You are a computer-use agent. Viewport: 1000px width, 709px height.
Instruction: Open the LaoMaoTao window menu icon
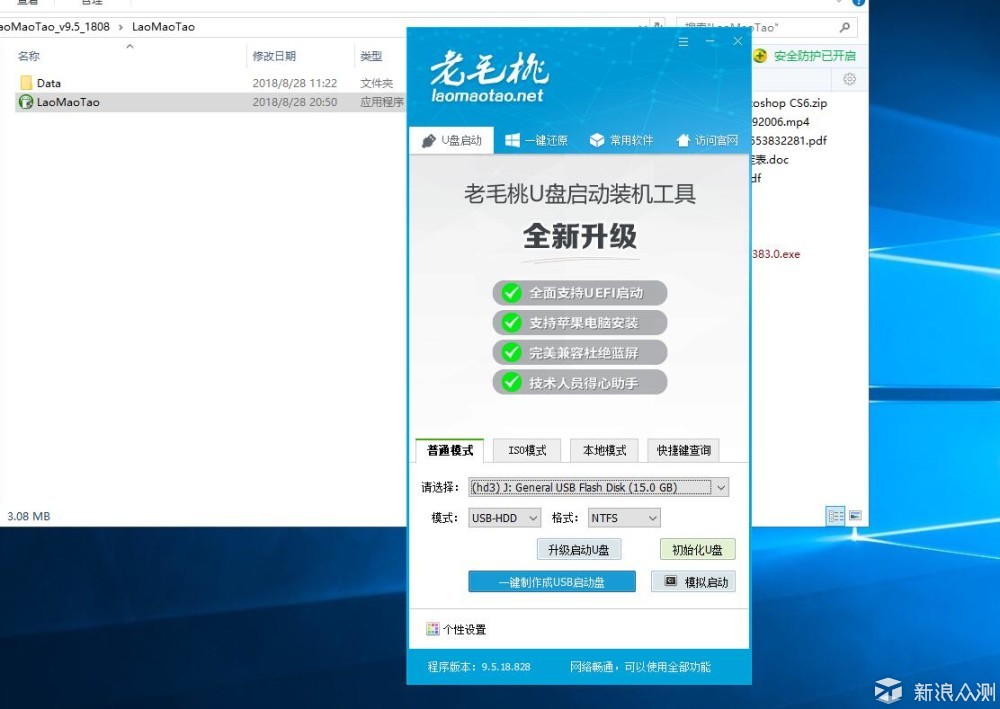coord(683,42)
